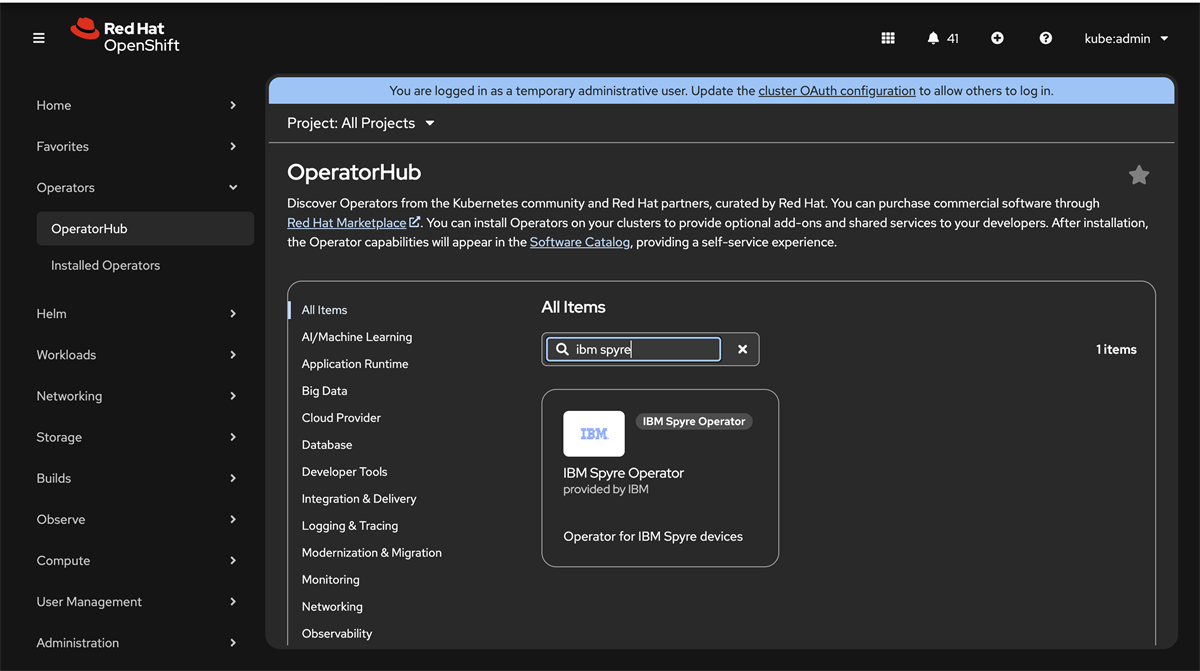The height and width of the screenshot is (671, 1200).
Task: Open the Software Catalog link
Action: 580,242
